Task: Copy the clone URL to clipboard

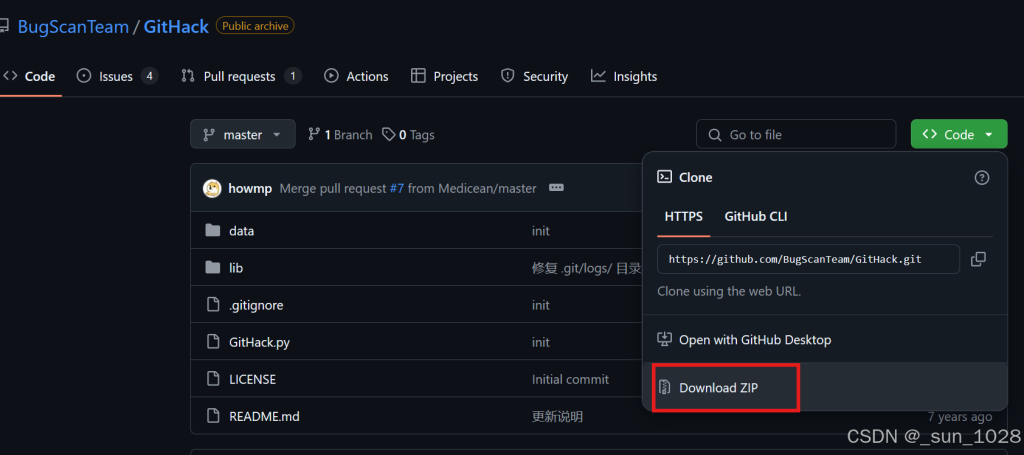Action: pos(978,259)
